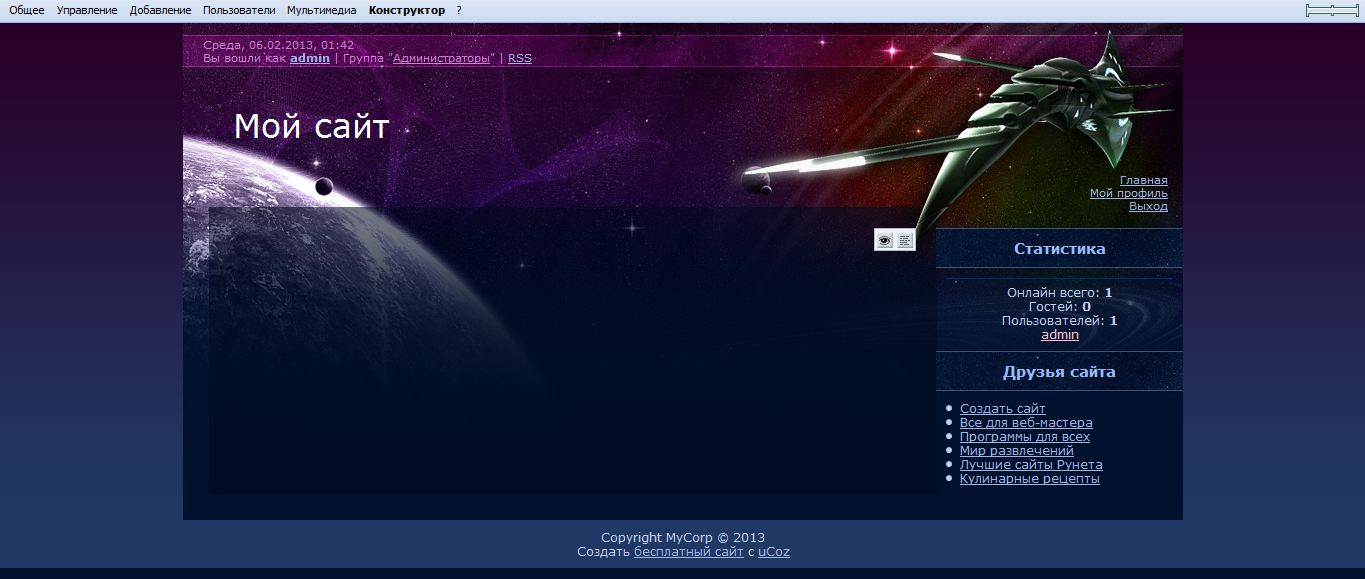Open Мир развлечений link
The width and height of the screenshot is (1365, 579).
[x=1017, y=450]
